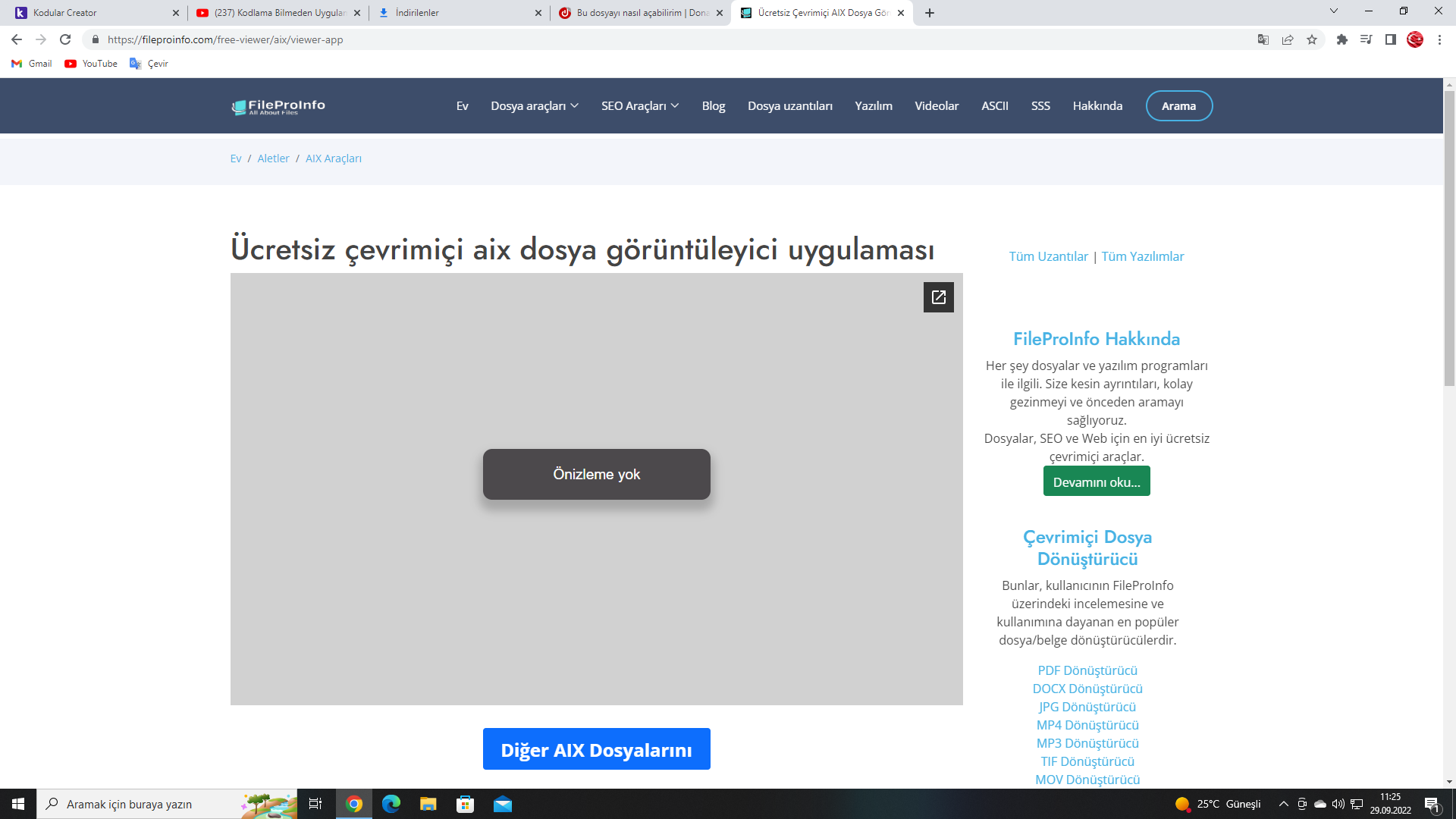Screen dimensions: 1456x819
Task: Click the share page icon
Action: coord(1288,39)
